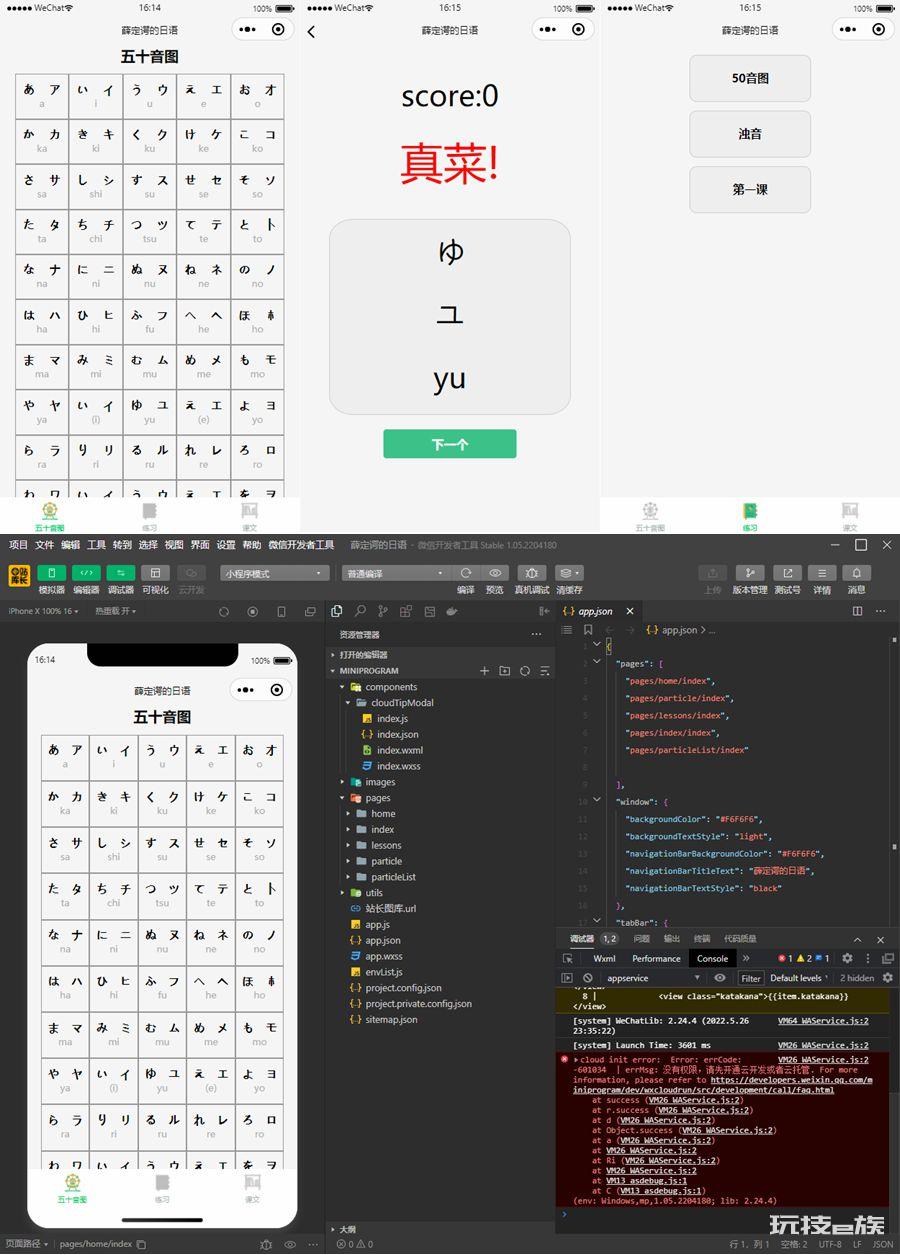Click the 云开发 cloud development icon
This screenshot has height=1255, width=900.
191,573
